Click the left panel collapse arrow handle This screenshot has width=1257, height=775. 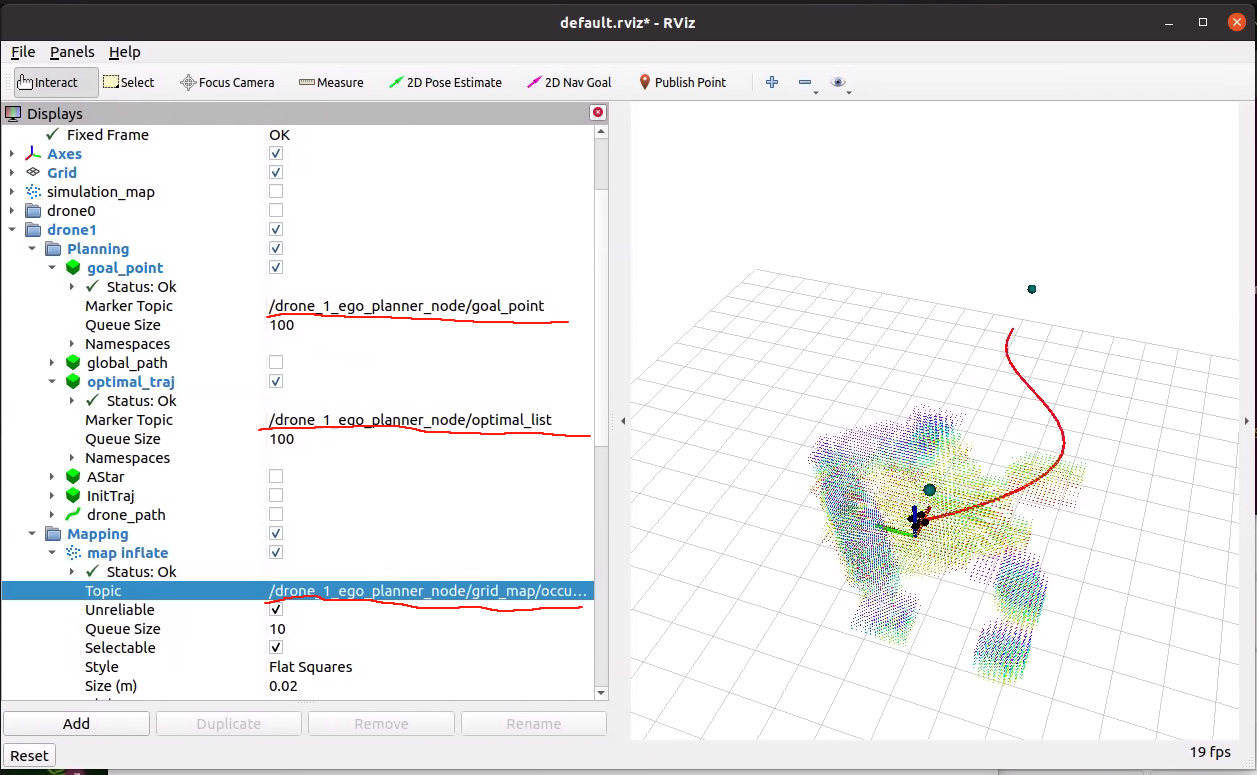coord(623,421)
